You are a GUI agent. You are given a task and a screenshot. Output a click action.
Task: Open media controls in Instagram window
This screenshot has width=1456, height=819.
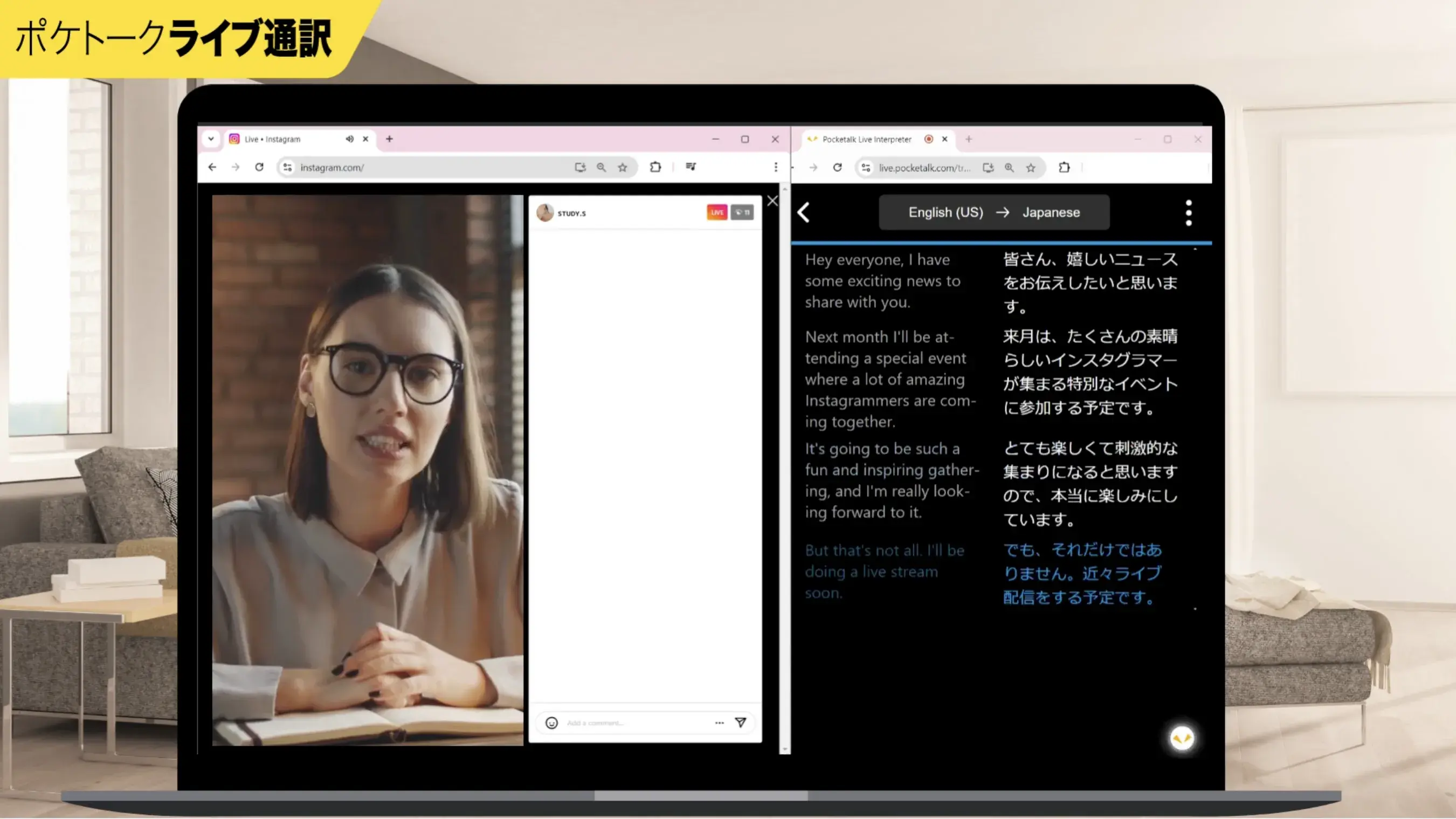[691, 167]
